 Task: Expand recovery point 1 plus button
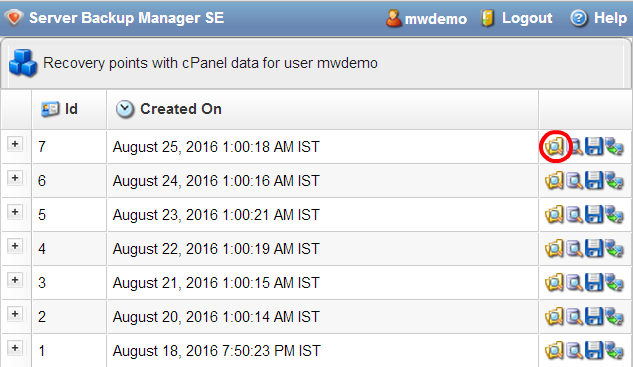(x=15, y=348)
